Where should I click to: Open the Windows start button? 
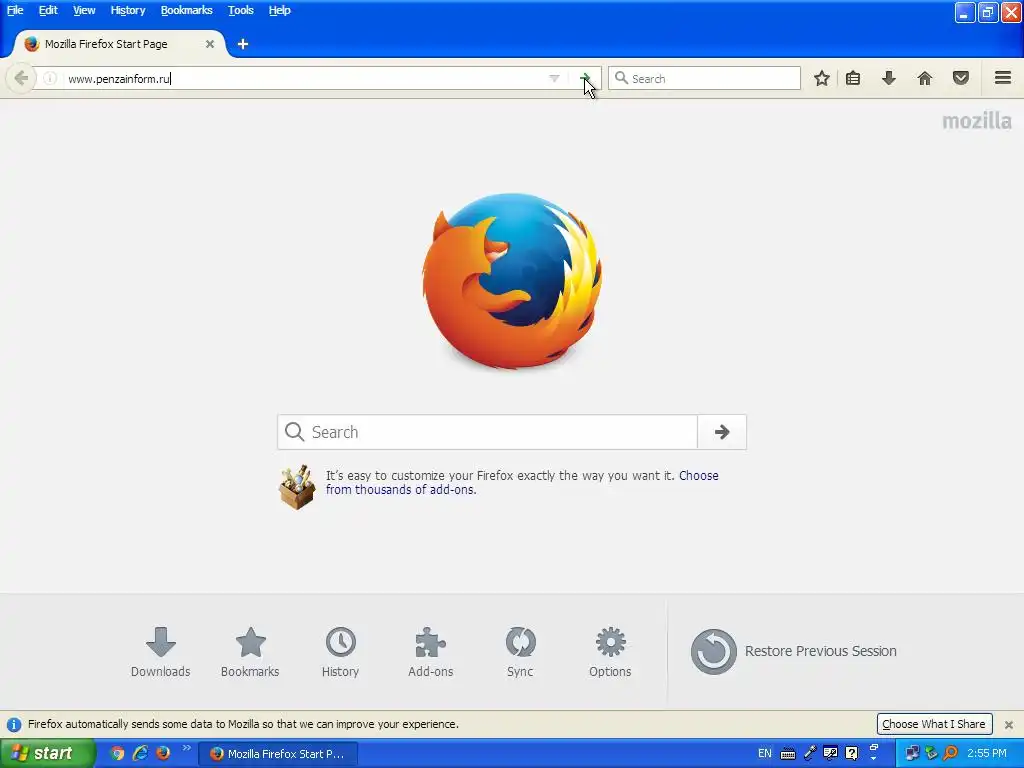click(46, 753)
